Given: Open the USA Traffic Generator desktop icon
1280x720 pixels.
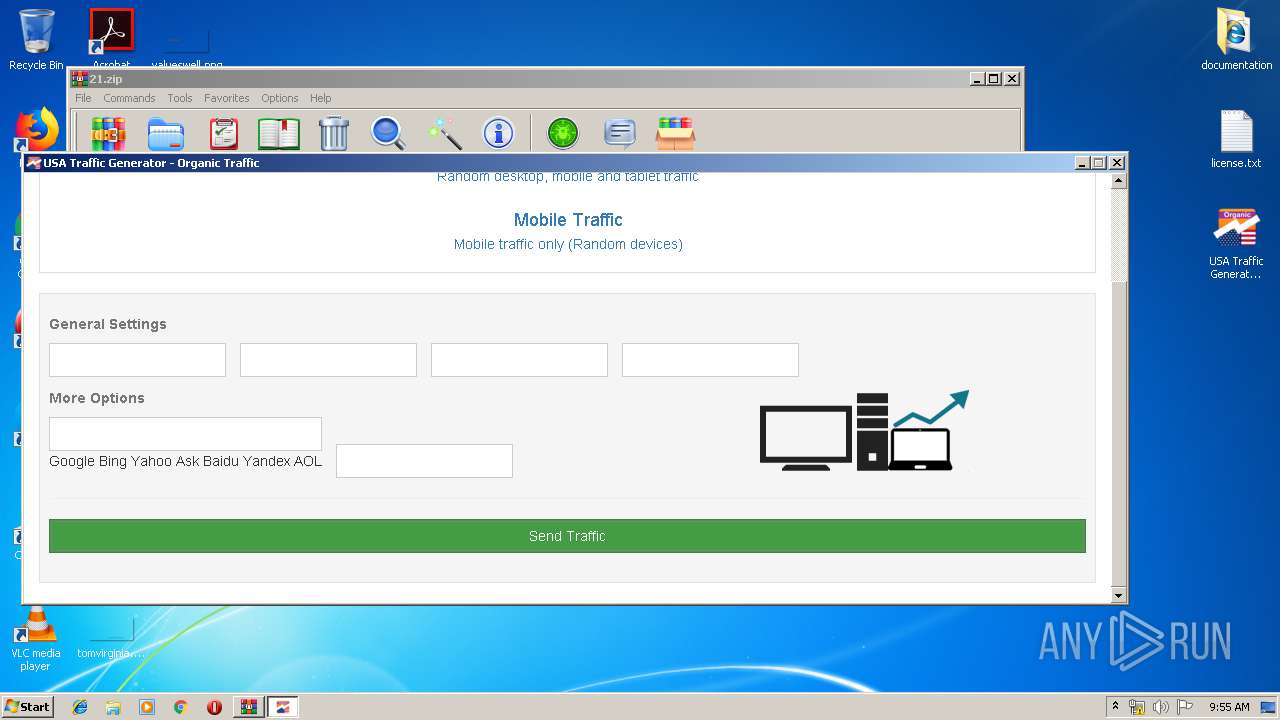Looking at the screenshot, I should coord(1236,243).
